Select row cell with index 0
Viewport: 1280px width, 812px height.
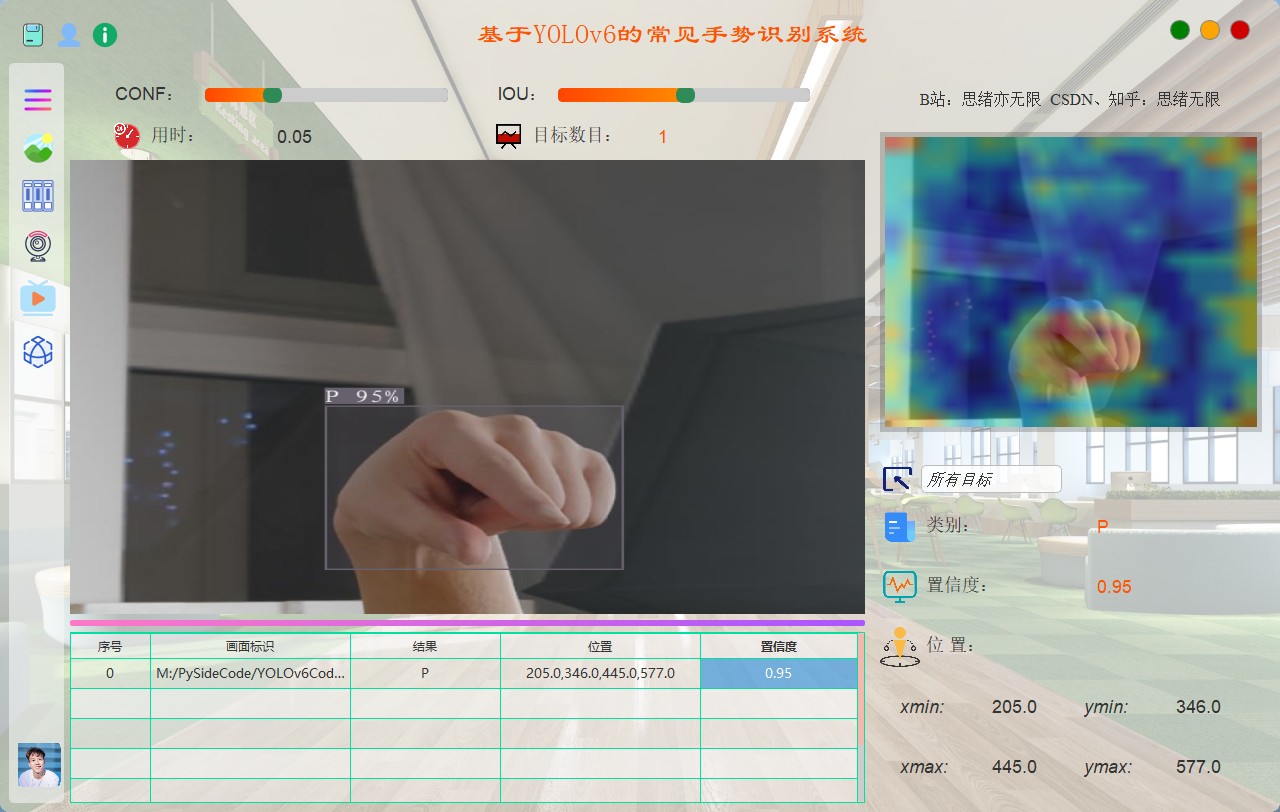pos(110,673)
